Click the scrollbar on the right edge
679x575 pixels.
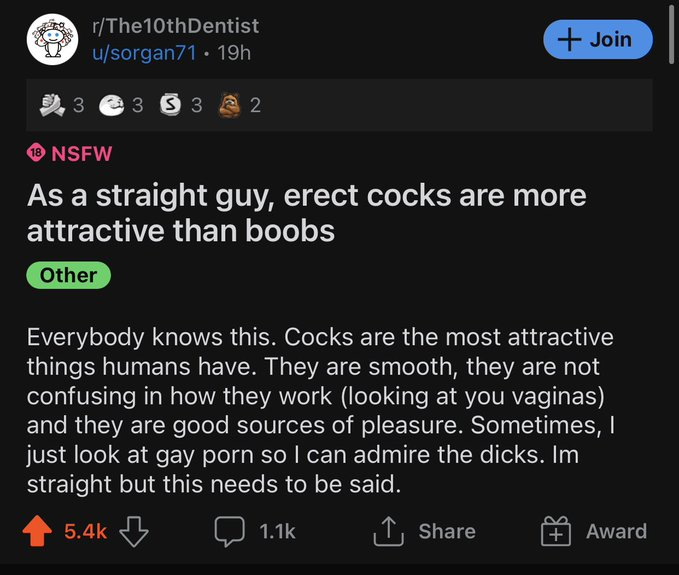click(672, 35)
